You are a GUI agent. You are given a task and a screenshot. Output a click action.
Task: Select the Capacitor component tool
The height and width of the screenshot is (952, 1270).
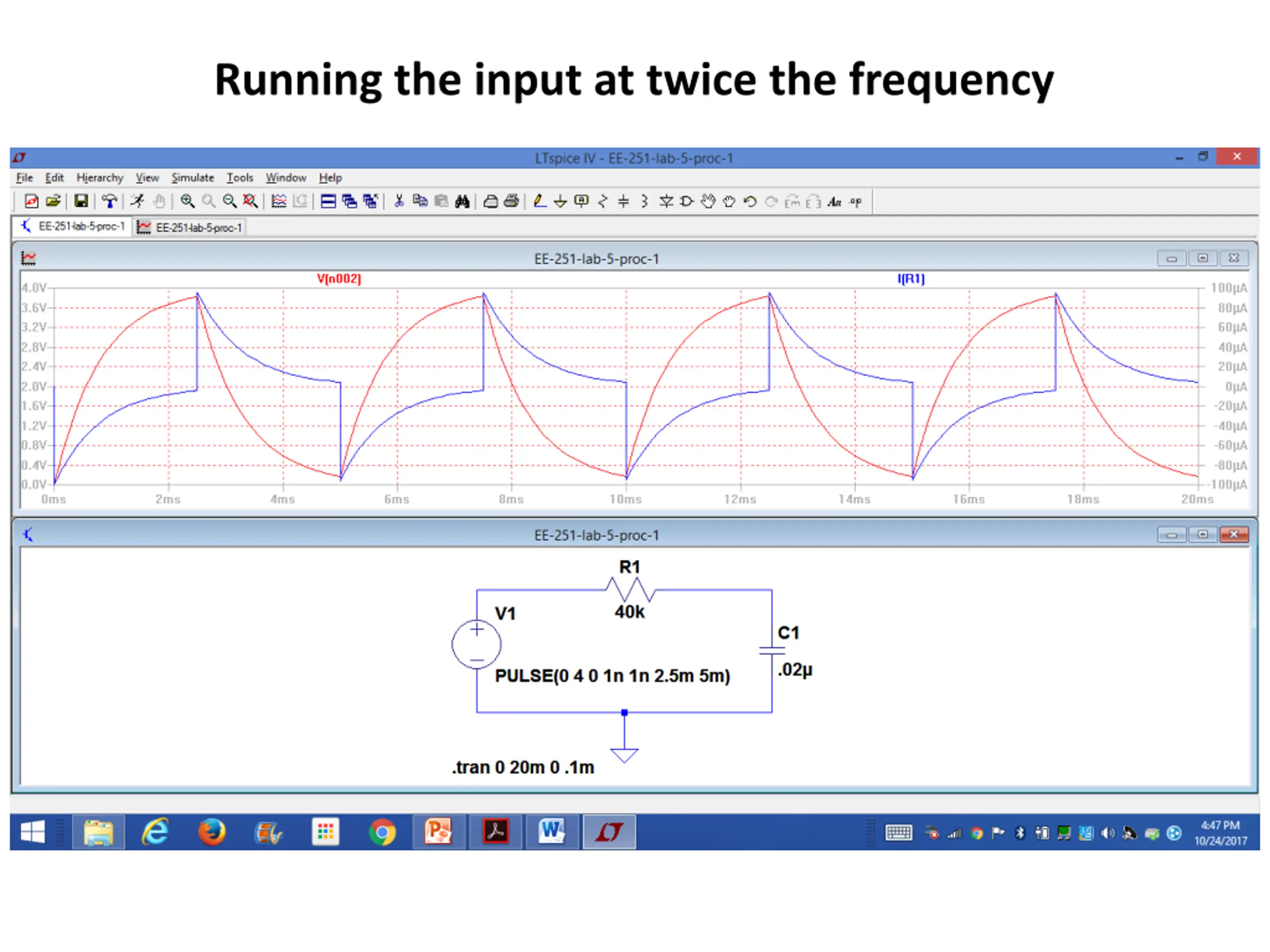coord(624,201)
